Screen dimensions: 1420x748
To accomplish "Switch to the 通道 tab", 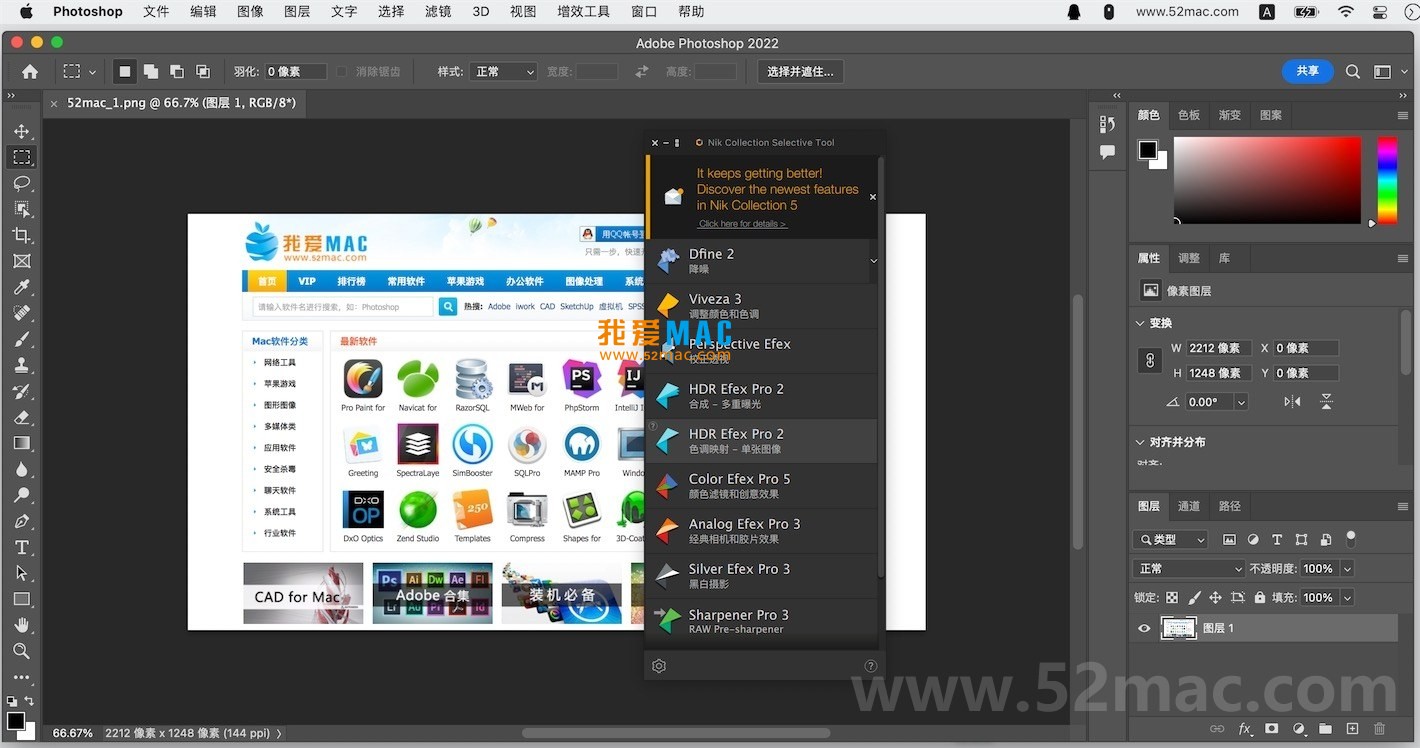I will (x=1188, y=506).
